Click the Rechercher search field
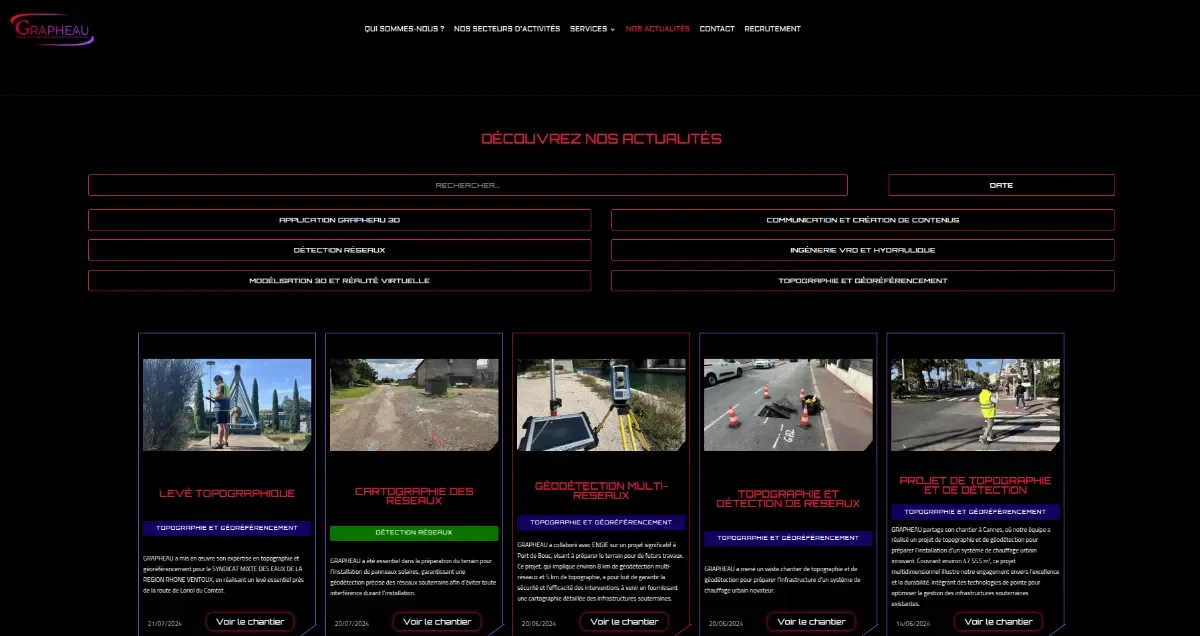The width and height of the screenshot is (1200, 636). pyautogui.click(x=467, y=184)
